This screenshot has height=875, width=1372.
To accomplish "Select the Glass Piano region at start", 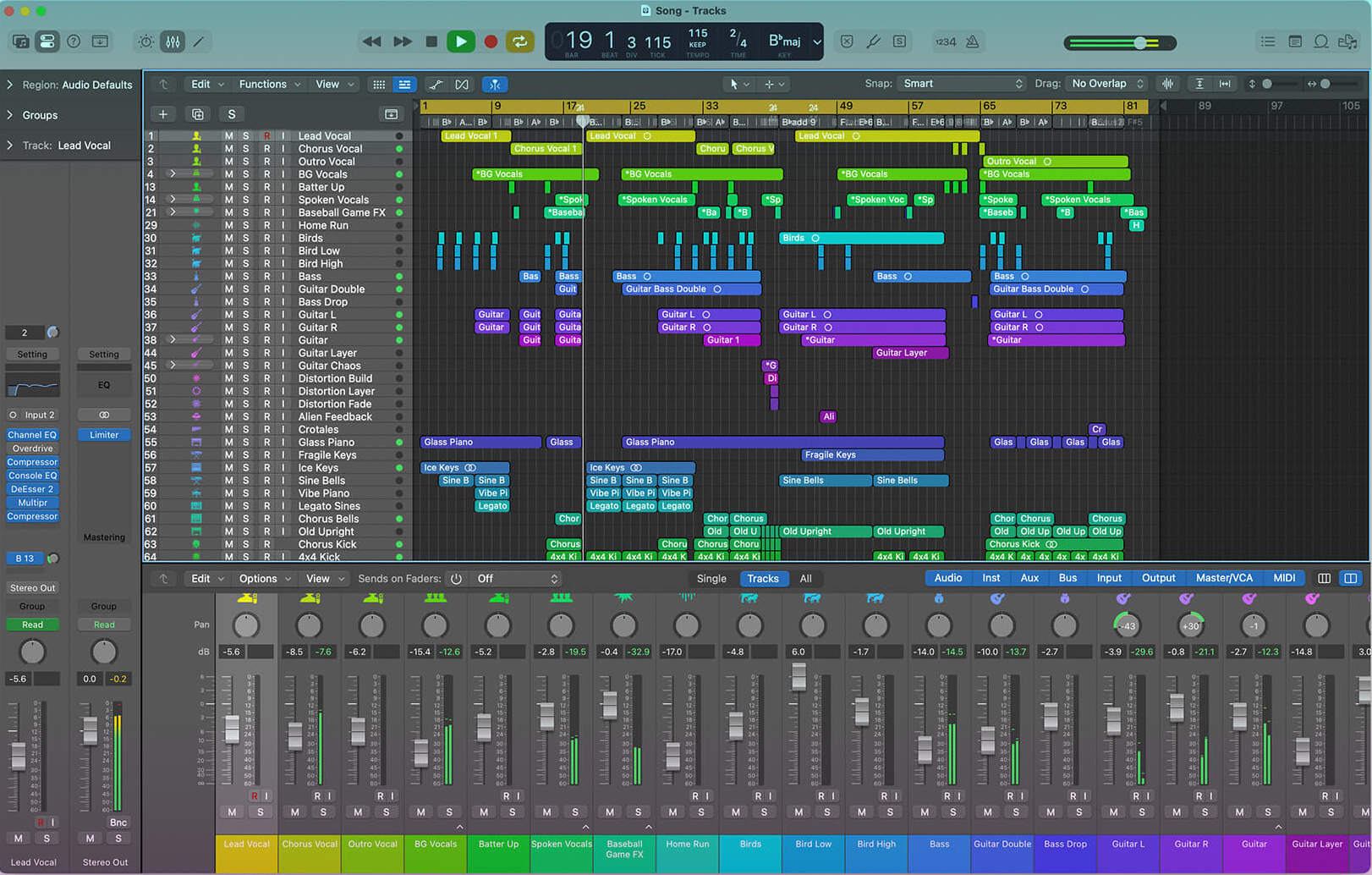I will [480, 443].
